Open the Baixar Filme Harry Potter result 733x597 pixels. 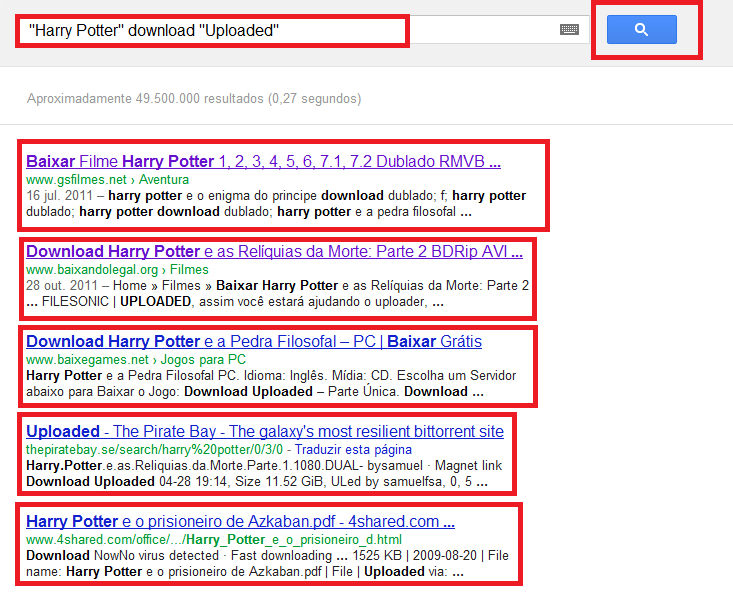263,161
